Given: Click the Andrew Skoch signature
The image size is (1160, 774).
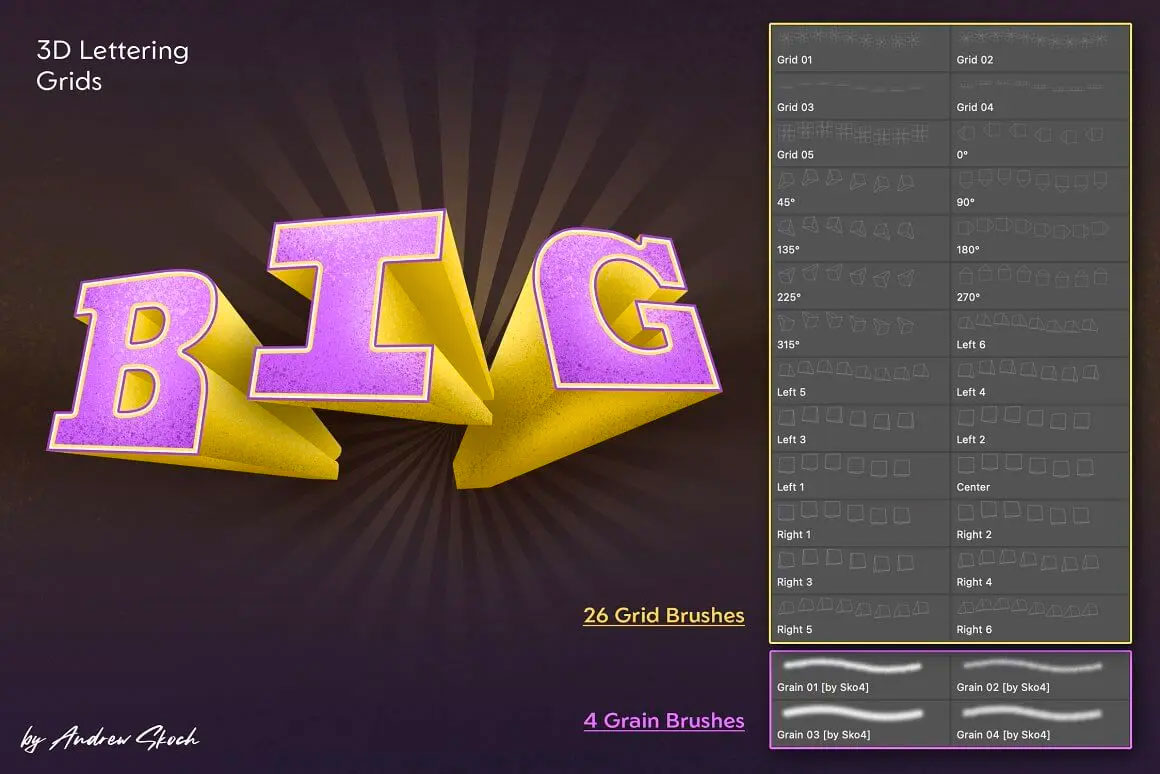Looking at the screenshot, I should [x=110, y=739].
